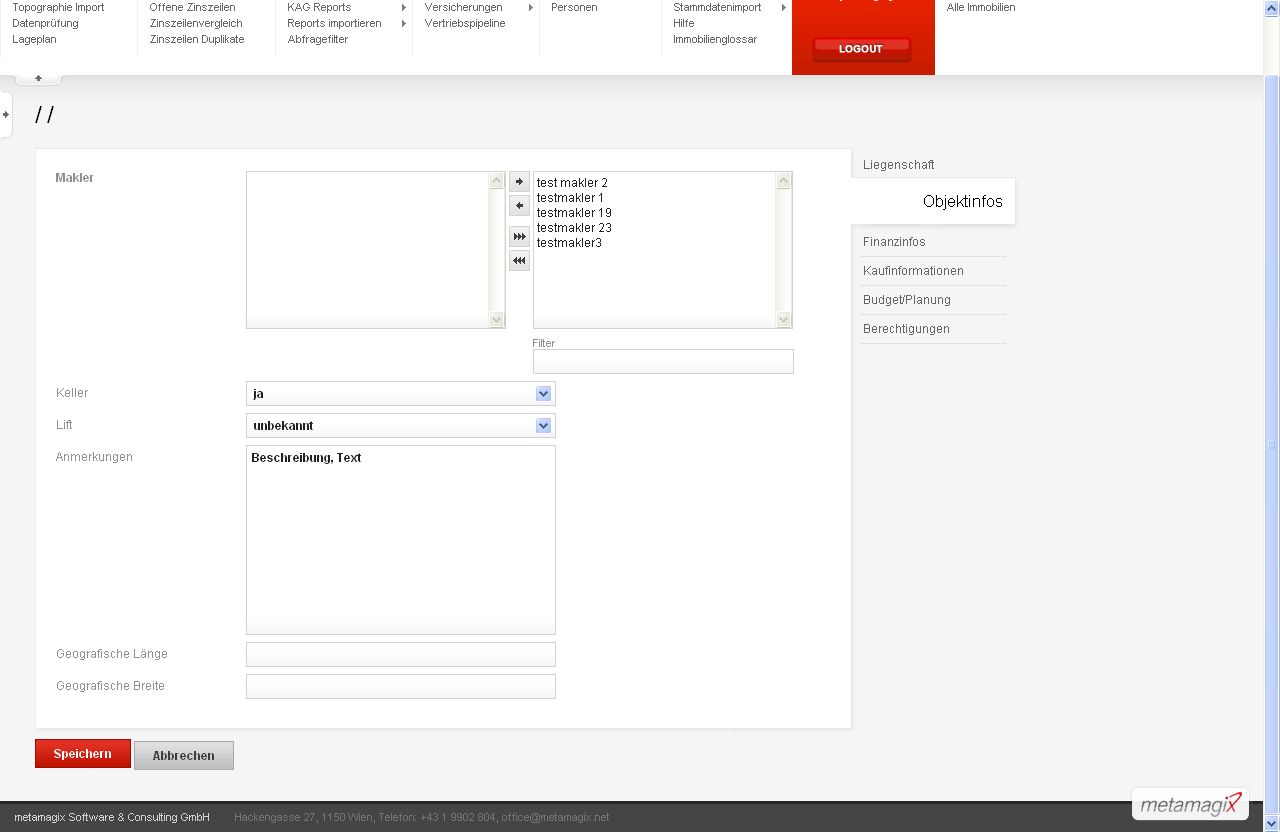Move all Makler right with triple arrow
This screenshot has height=832, width=1280.
click(519, 237)
